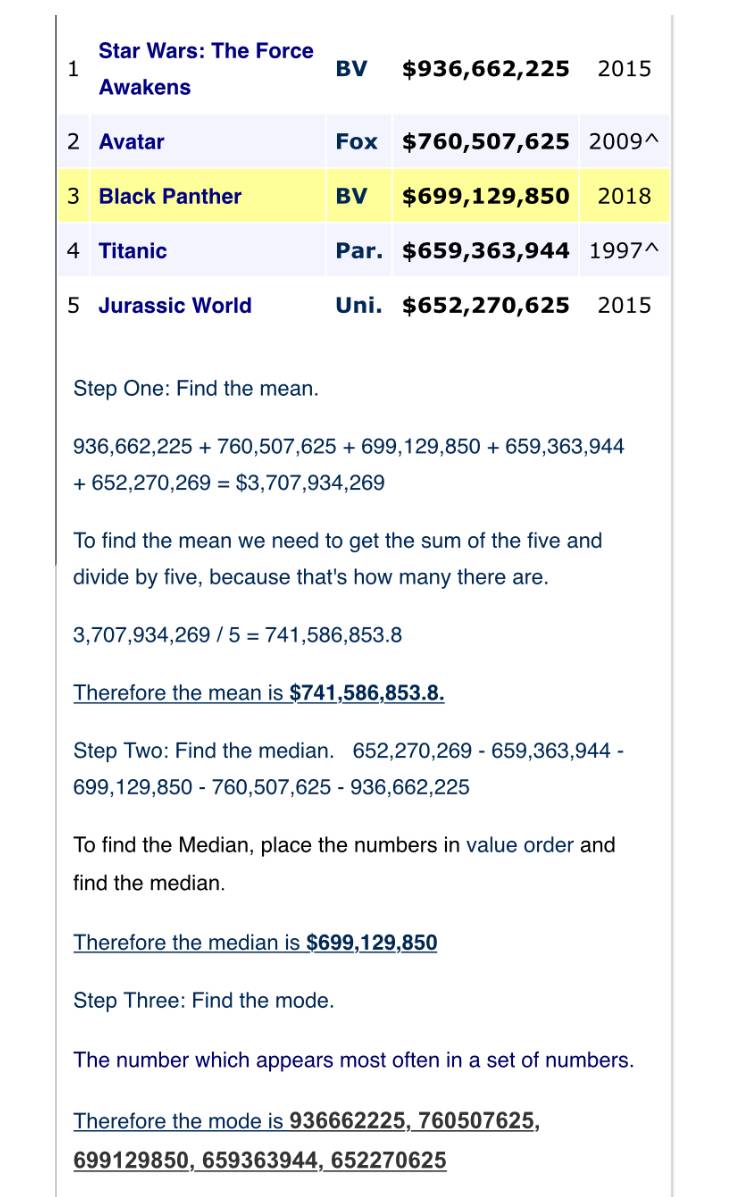Click the underlined mean result $741,586,853.8

coord(367,692)
